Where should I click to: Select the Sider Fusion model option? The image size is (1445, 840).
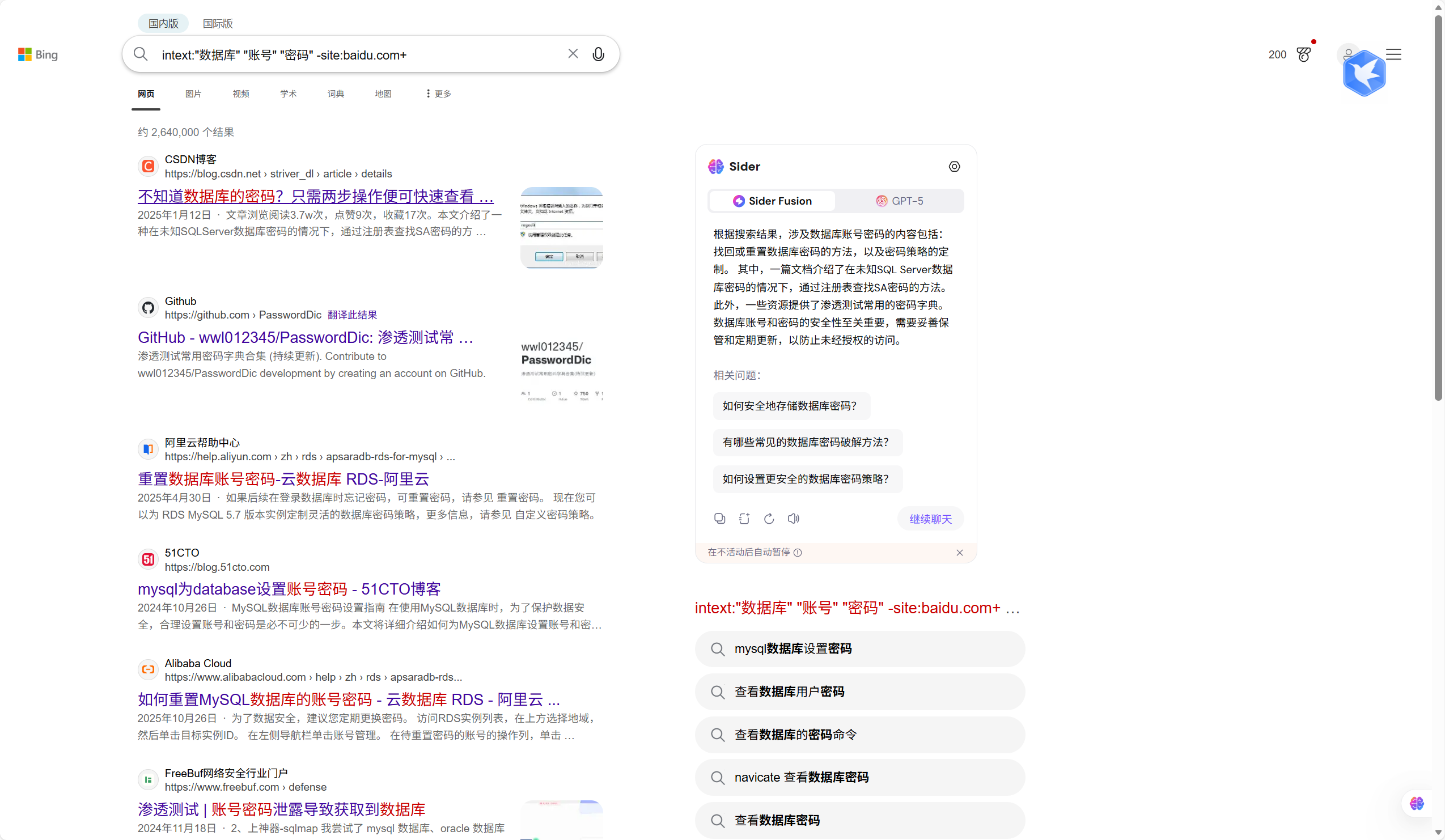click(x=772, y=201)
